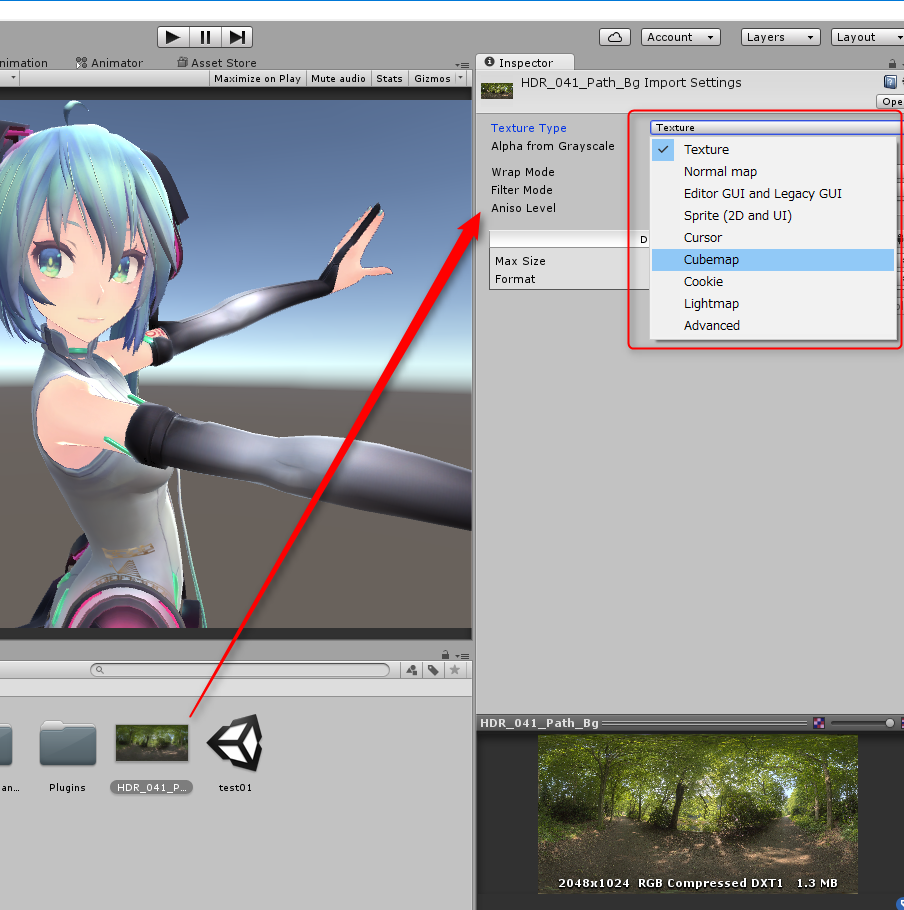Choose Cookie texture type
904x910 pixels.
pyautogui.click(x=773, y=281)
